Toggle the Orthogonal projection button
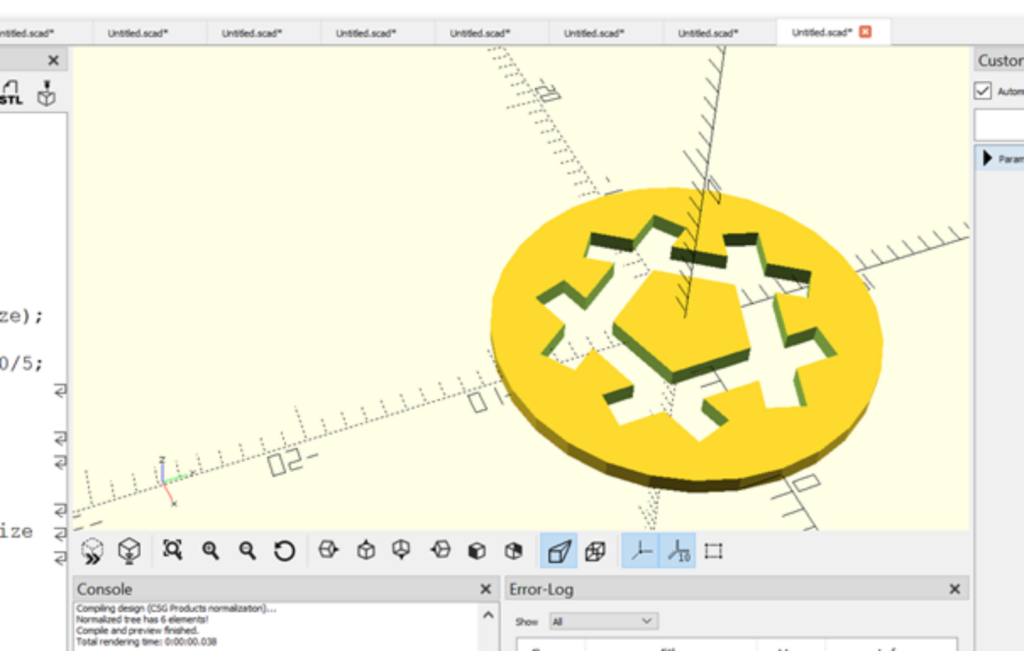The image size is (1024, 651). [595, 550]
